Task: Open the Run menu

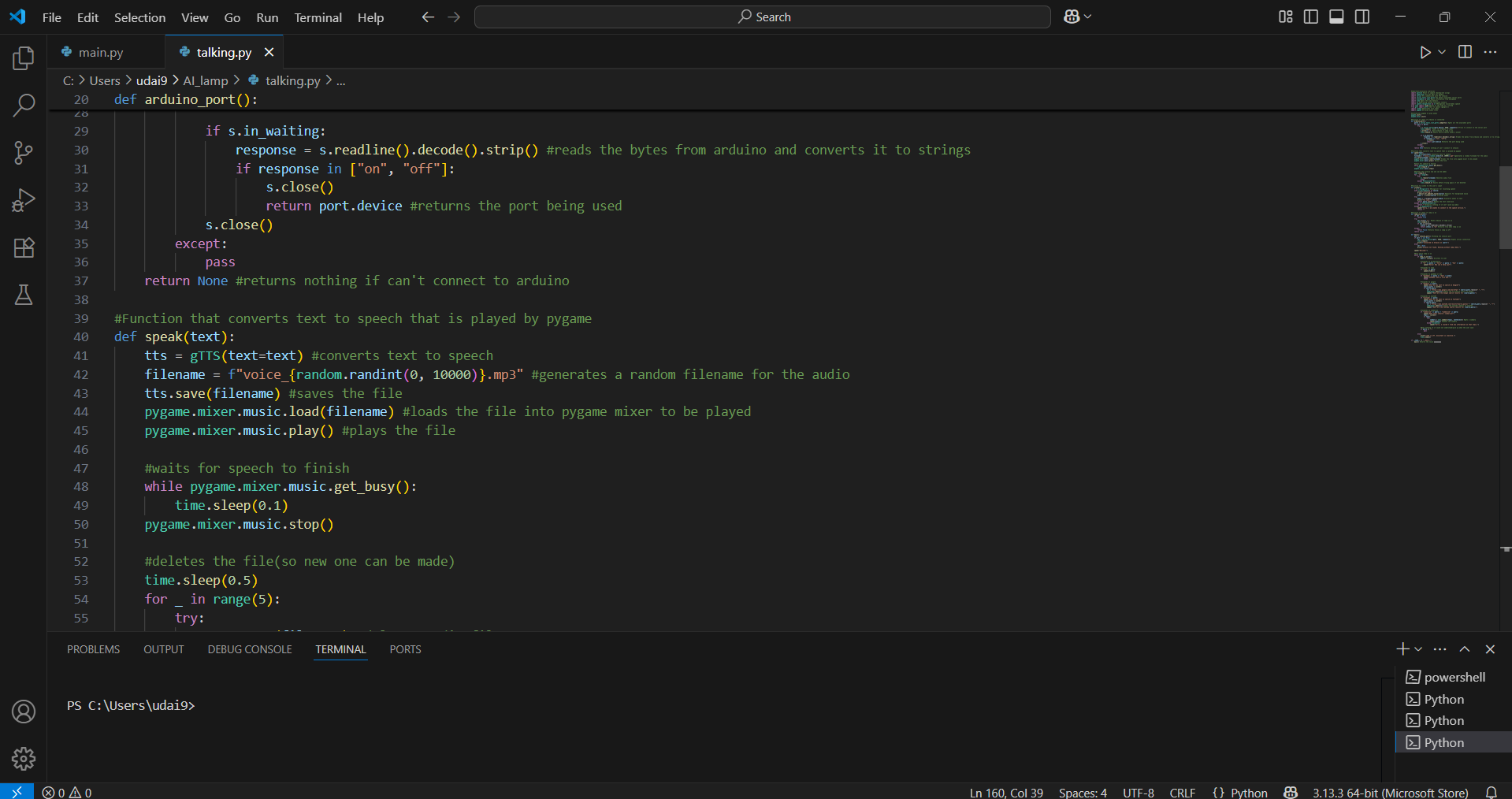Action: 267,17
